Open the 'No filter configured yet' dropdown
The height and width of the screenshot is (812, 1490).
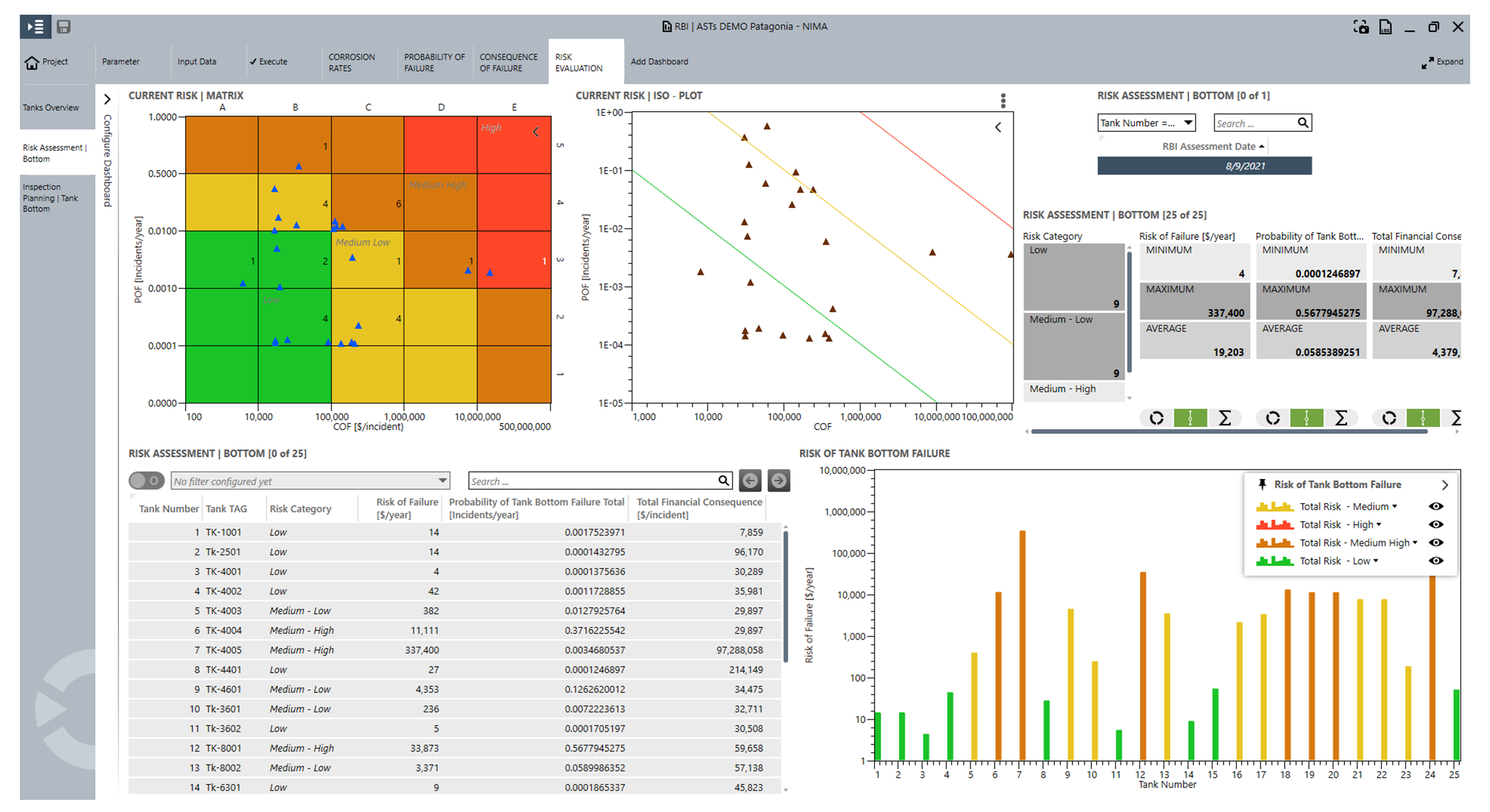point(310,481)
